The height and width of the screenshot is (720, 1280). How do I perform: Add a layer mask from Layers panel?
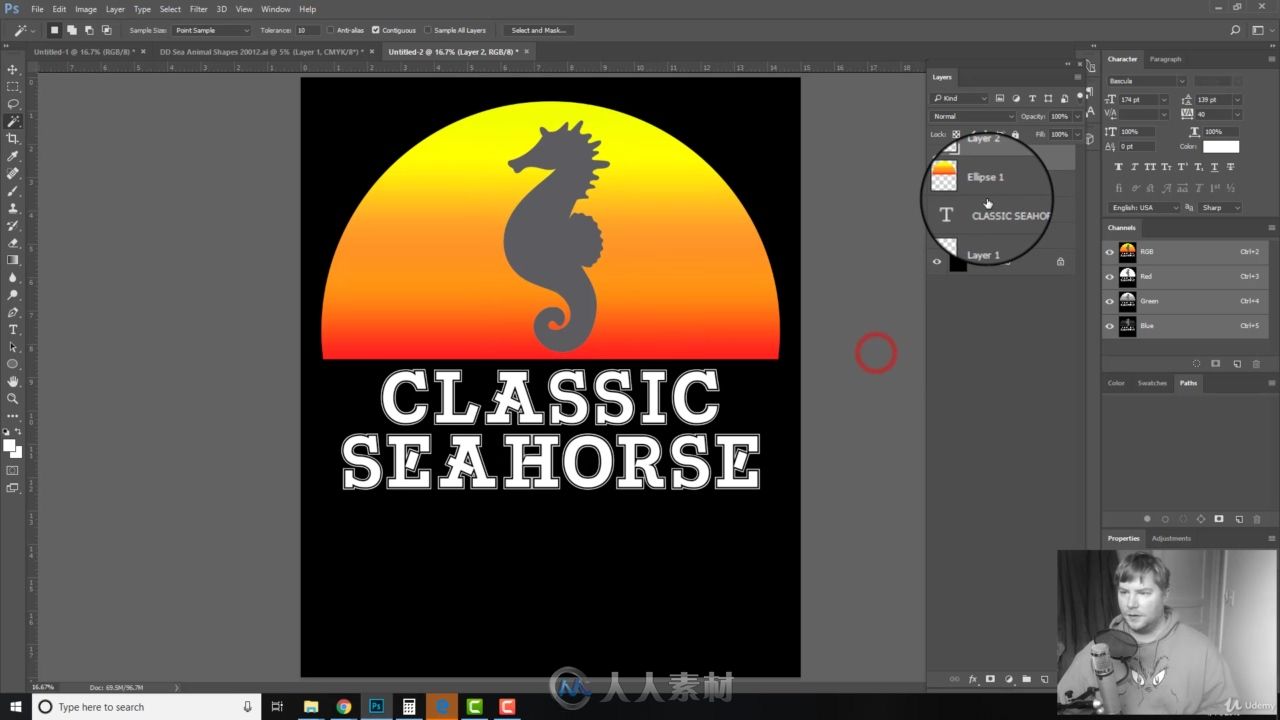(990, 679)
